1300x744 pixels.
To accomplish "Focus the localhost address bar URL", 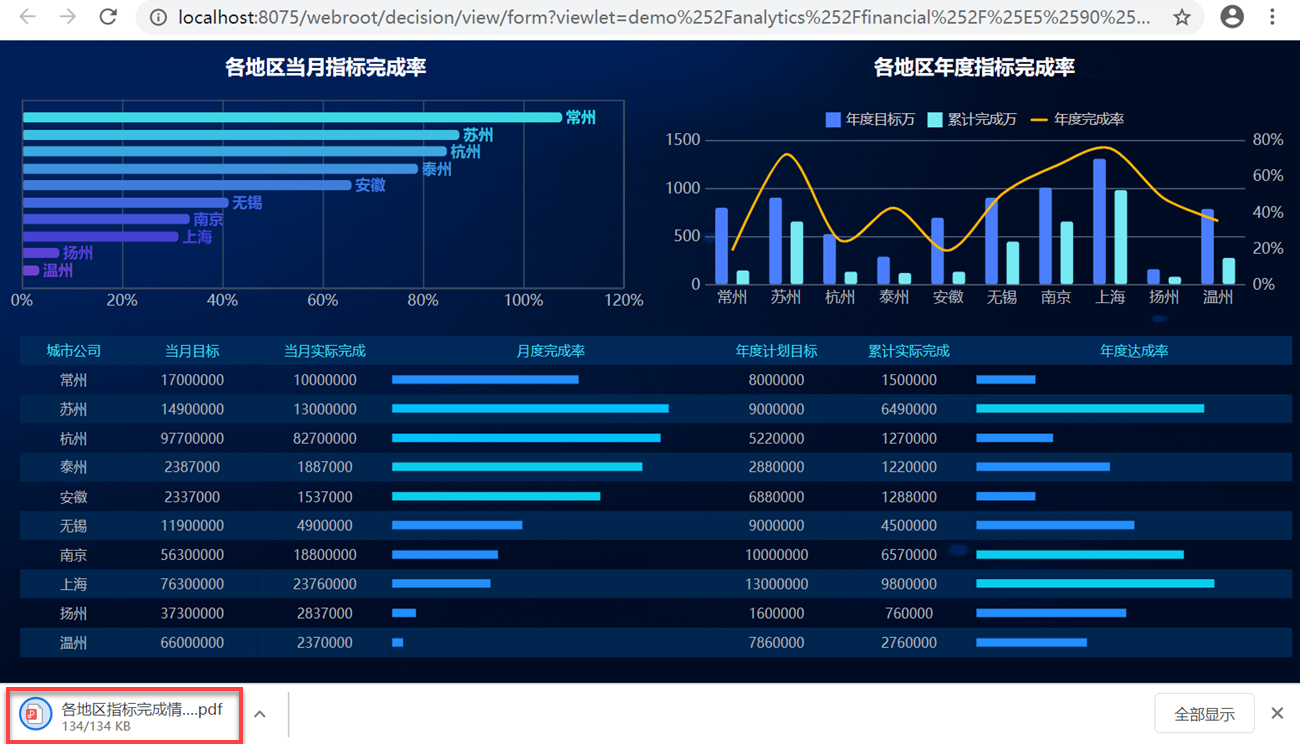I will [x=664, y=17].
